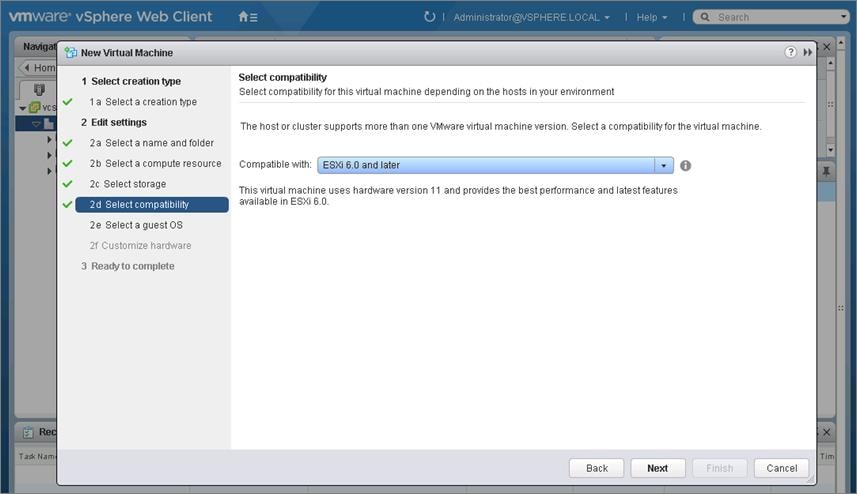Go to step 1a Select a creation type
857x494 pixels.
click(143, 102)
